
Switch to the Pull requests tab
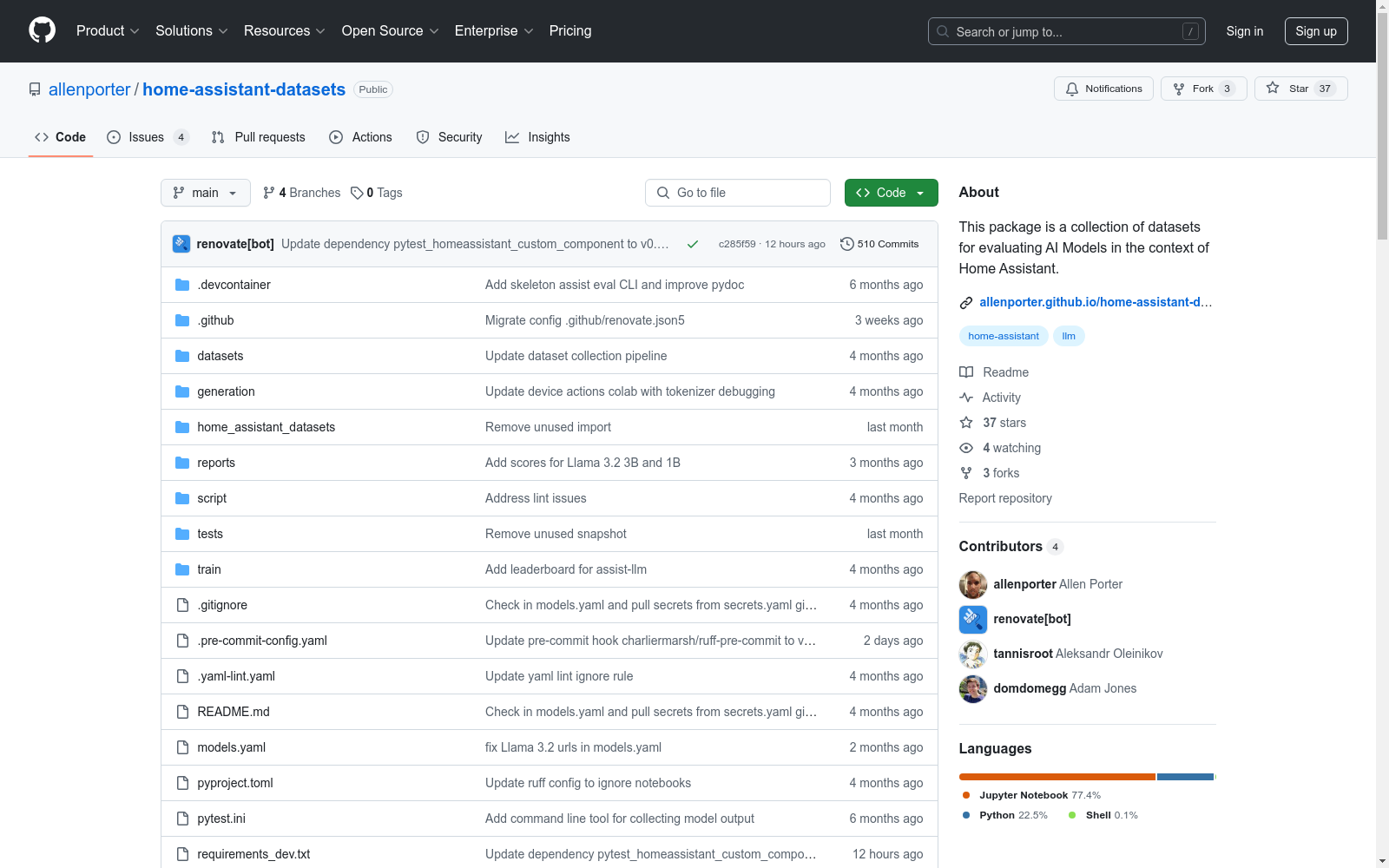point(259,137)
